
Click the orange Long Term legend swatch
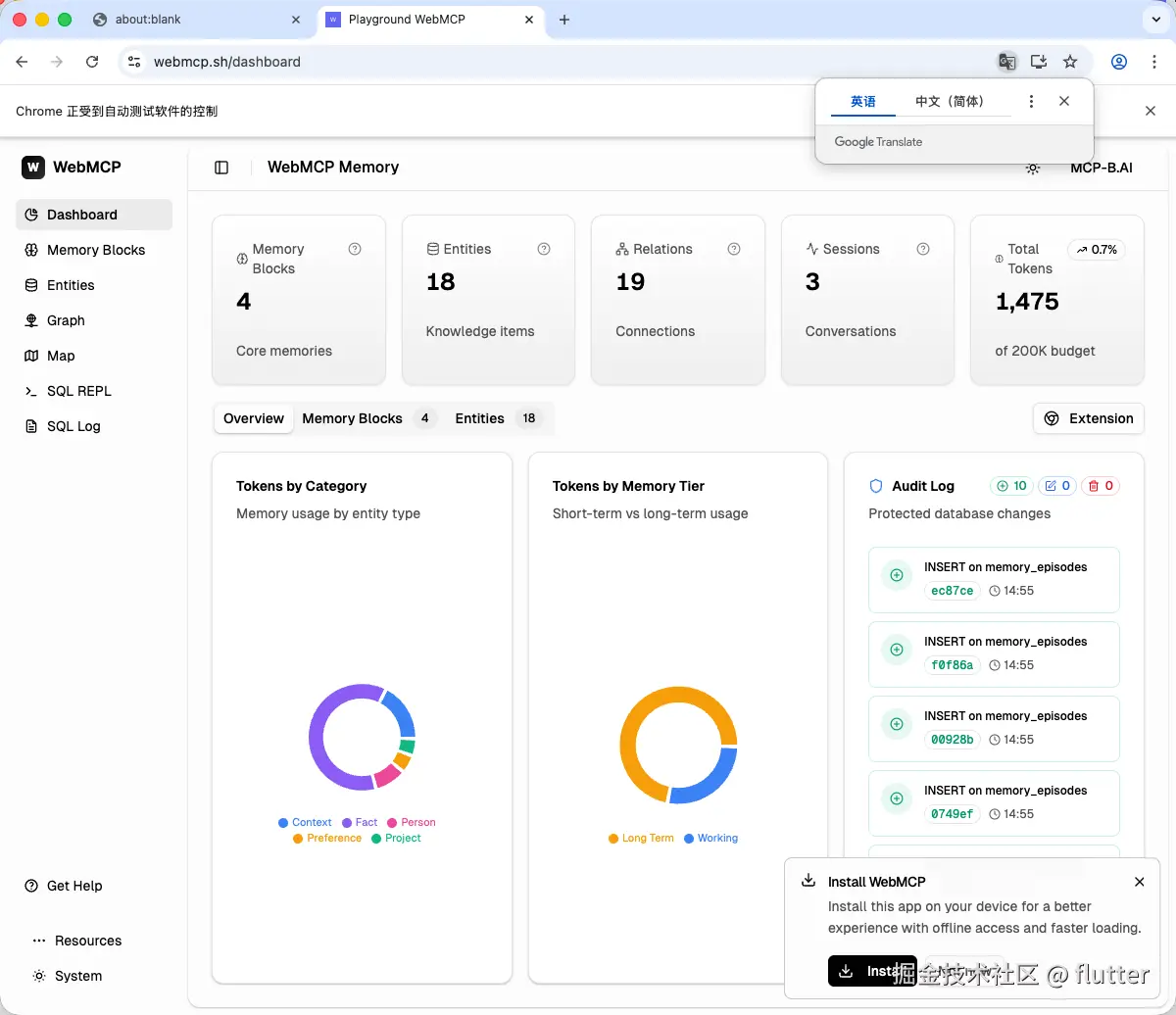(612, 838)
